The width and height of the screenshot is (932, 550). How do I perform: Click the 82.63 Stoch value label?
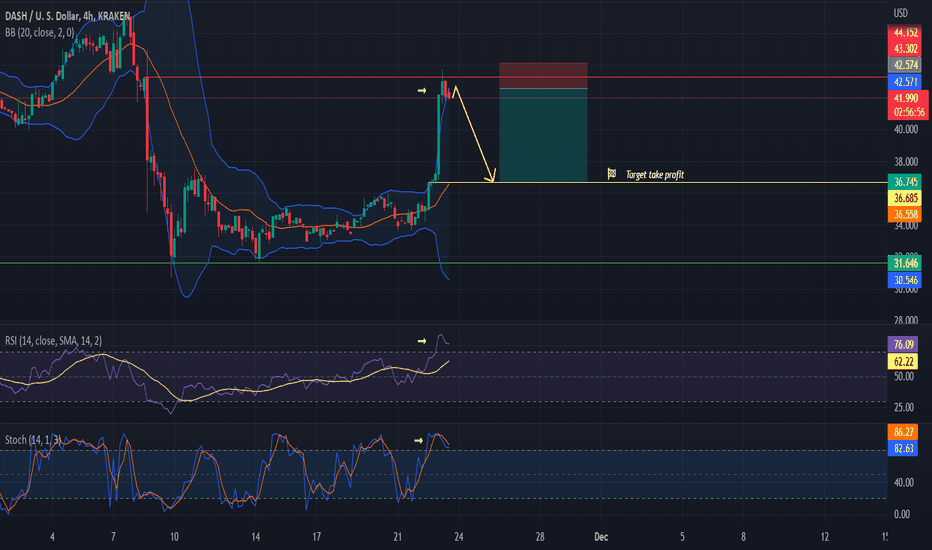[x=903, y=448]
